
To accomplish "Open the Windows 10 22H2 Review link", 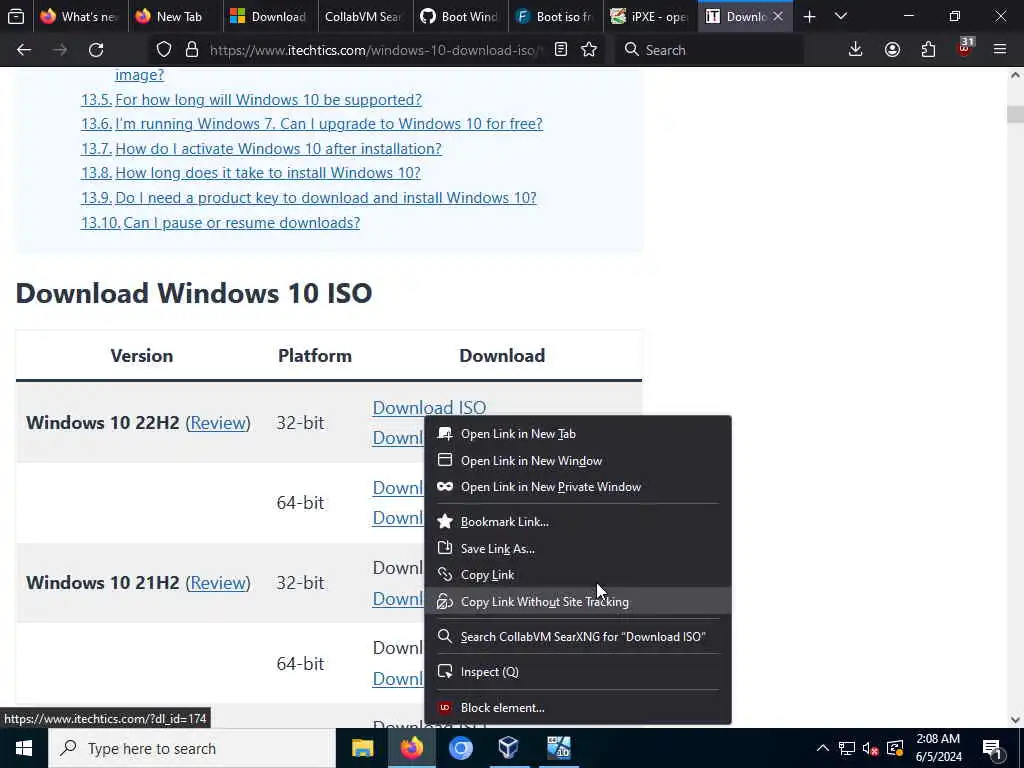I will coord(218,423).
